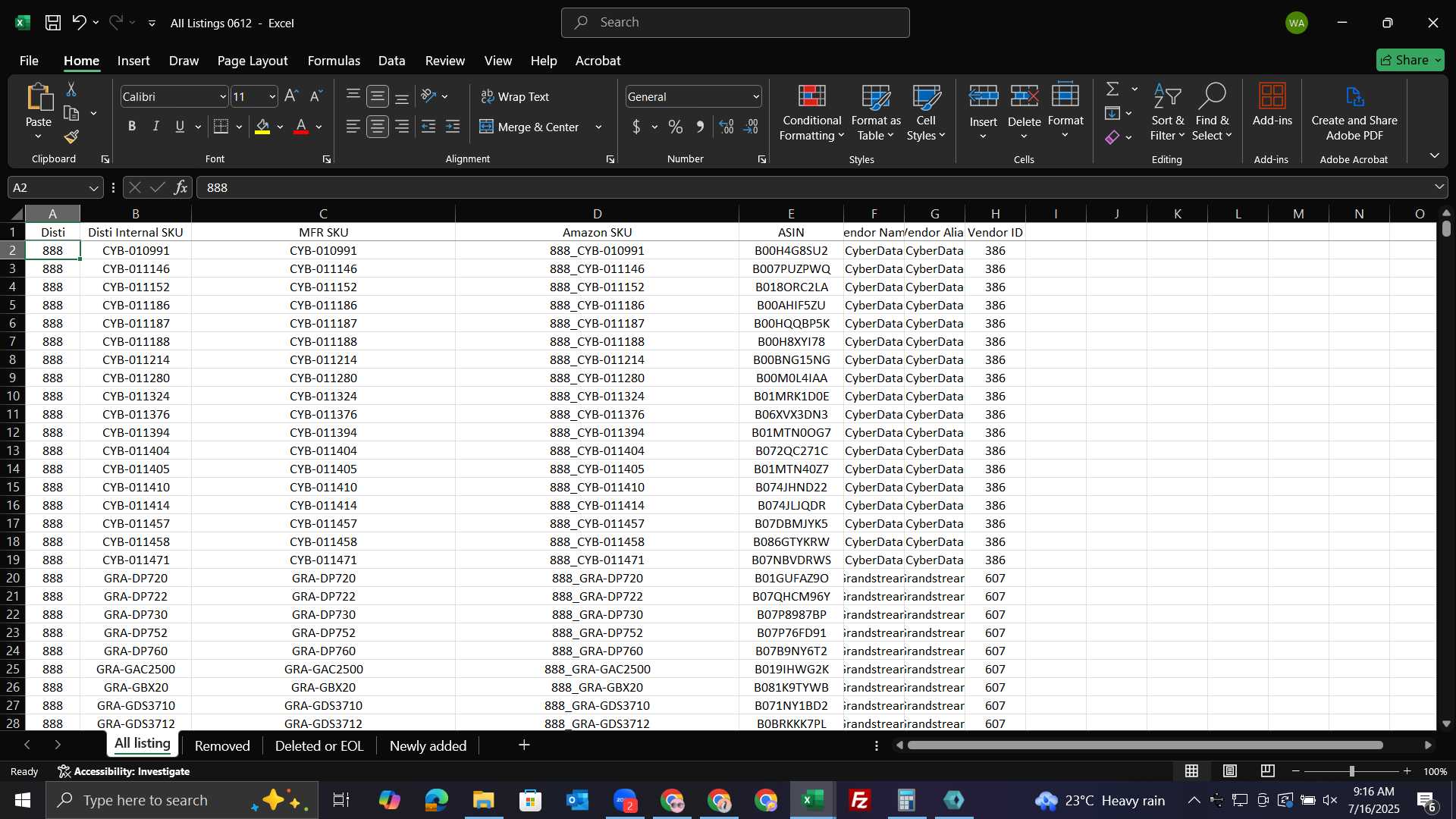Toggle Italic formatting
This screenshot has height=819, width=1456.
[x=155, y=127]
